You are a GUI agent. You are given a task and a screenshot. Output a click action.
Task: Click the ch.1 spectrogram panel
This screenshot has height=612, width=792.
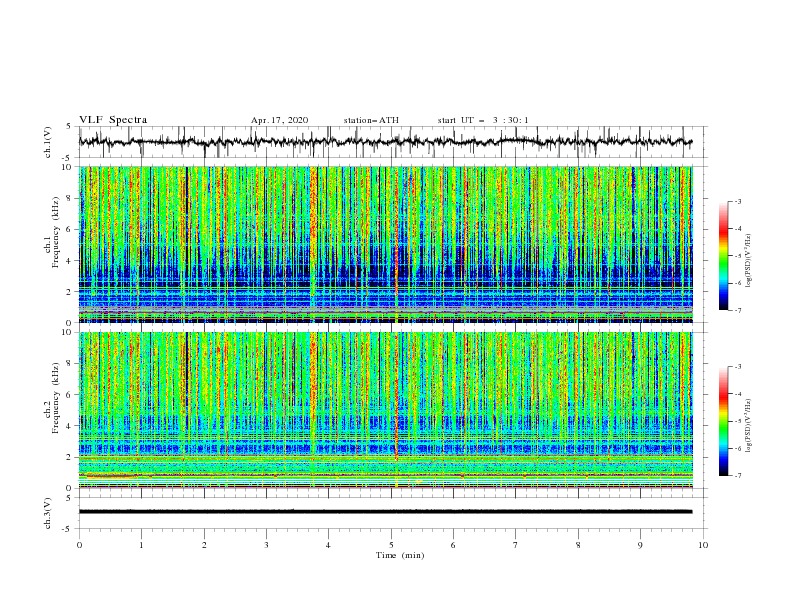click(x=385, y=244)
